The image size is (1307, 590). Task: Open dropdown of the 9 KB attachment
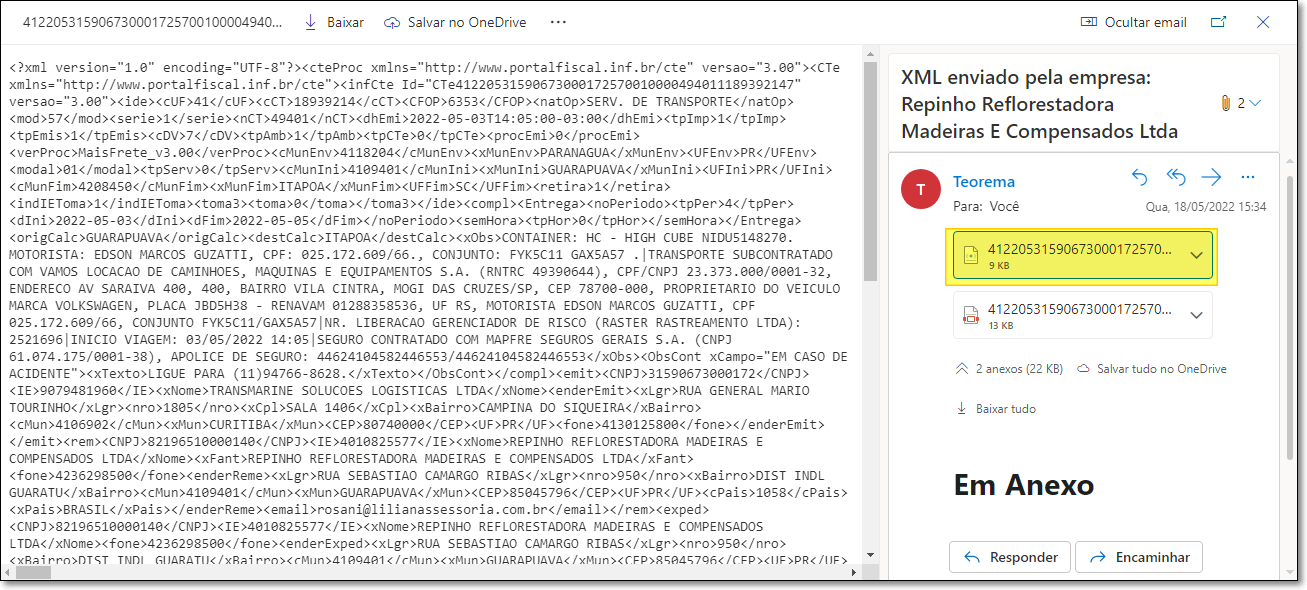(1197, 255)
